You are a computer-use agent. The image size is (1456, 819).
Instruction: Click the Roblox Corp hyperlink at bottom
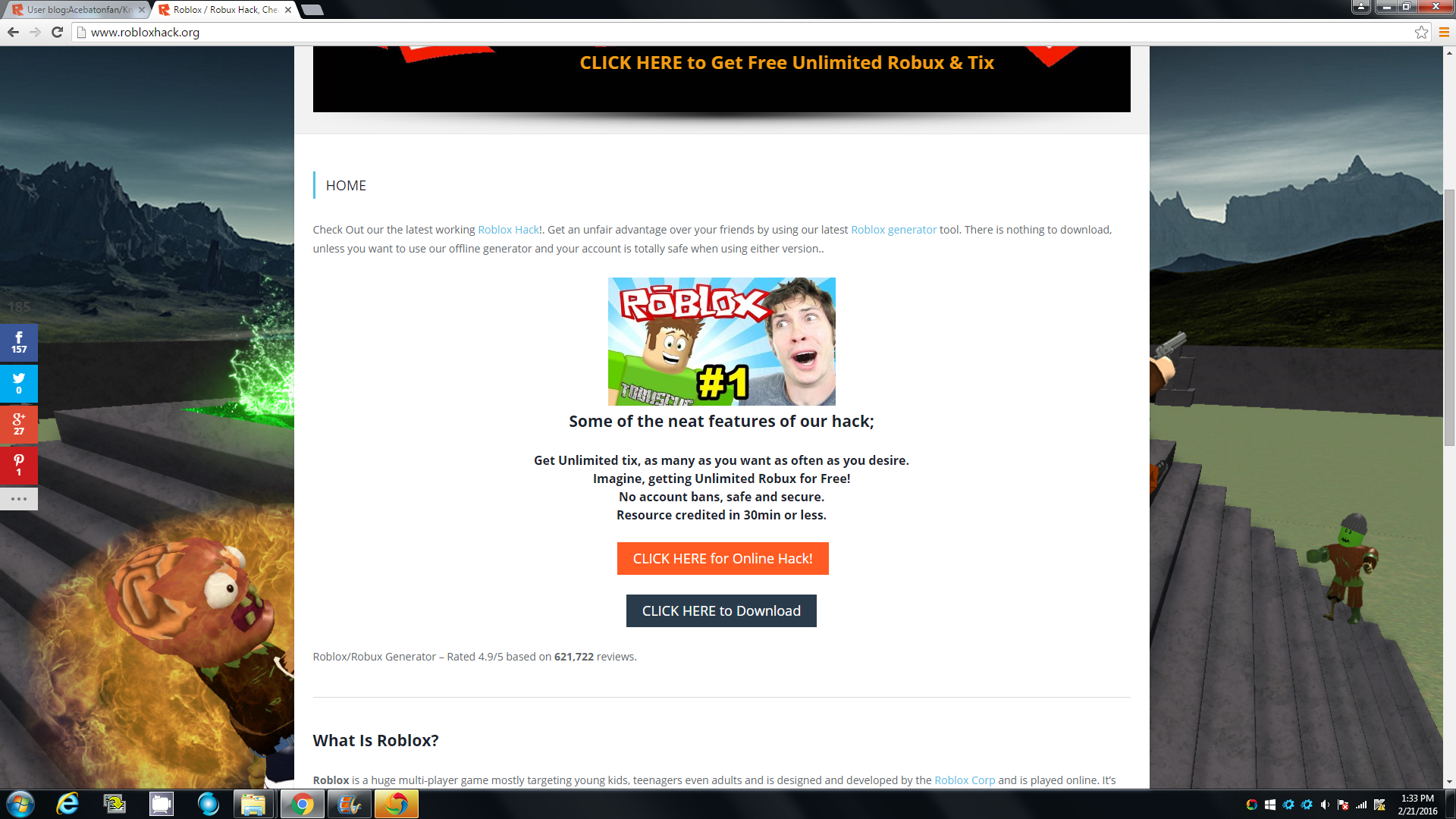(x=964, y=780)
